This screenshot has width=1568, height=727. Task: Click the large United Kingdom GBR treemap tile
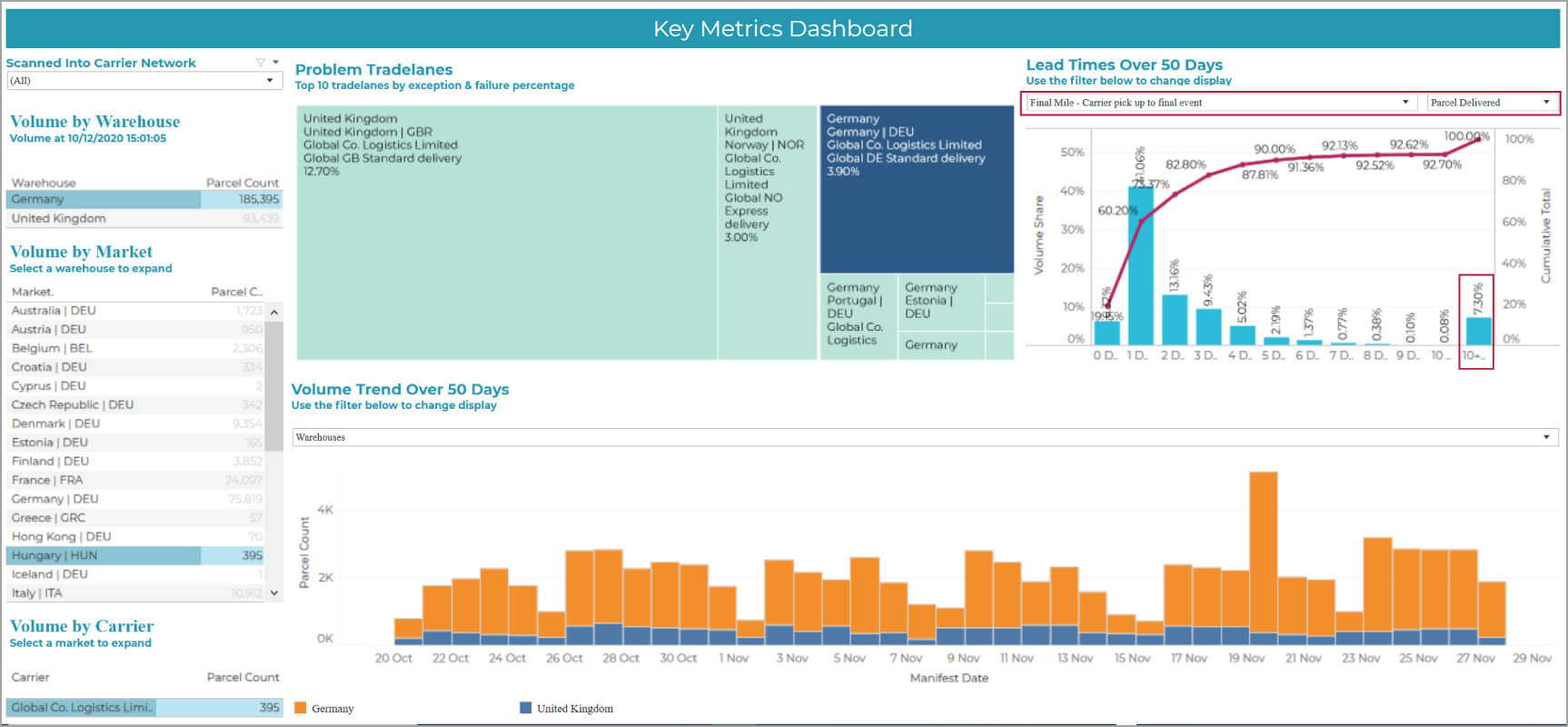coord(507,233)
